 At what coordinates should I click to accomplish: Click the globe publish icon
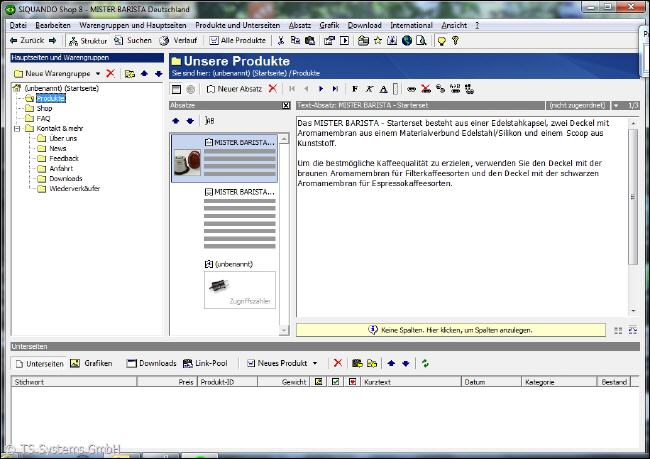[x=407, y=41]
